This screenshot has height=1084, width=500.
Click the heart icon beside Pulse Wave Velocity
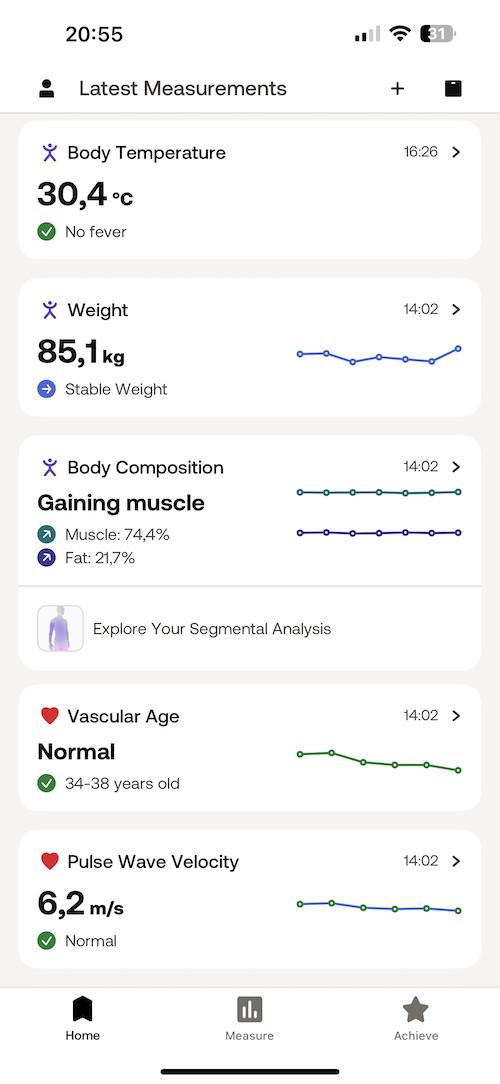pyautogui.click(x=49, y=861)
